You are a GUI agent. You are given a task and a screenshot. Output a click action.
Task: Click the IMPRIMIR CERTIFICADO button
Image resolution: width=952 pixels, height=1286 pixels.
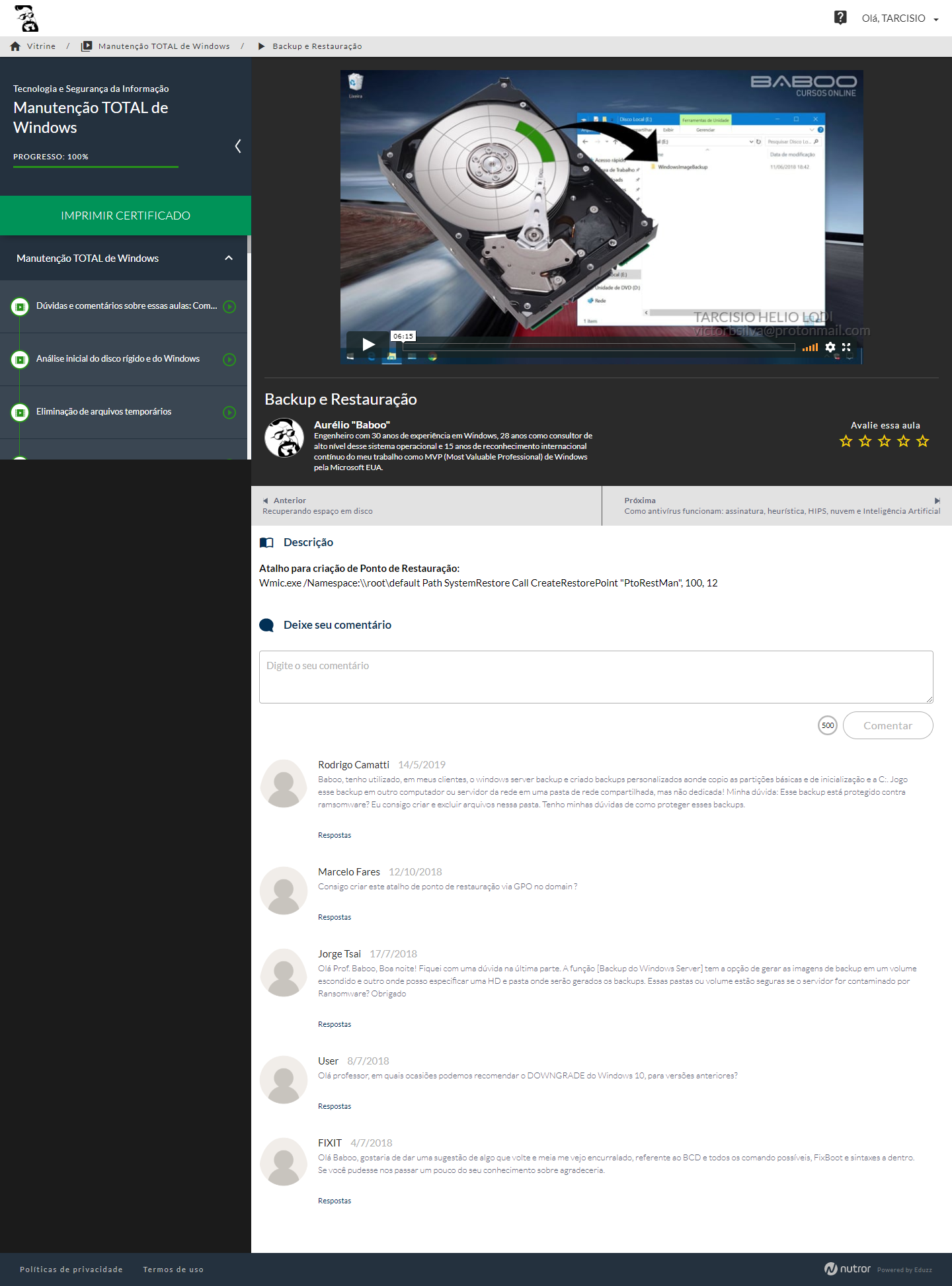point(126,216)
